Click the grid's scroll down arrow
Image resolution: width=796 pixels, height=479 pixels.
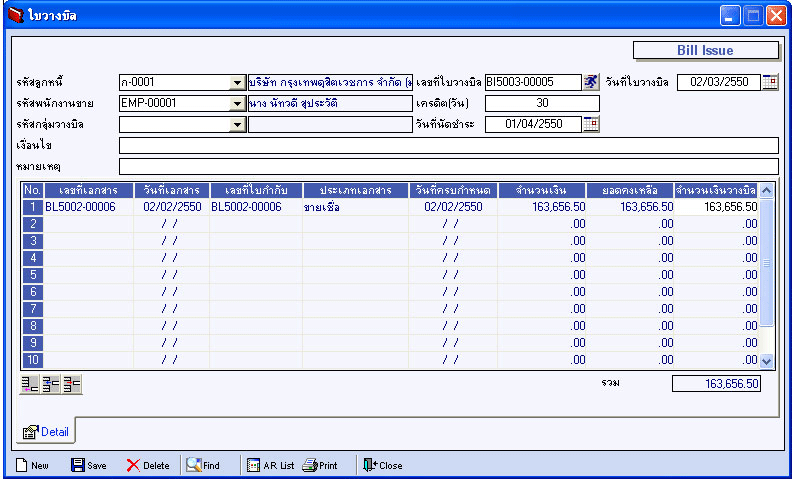(x=767, y=361)
